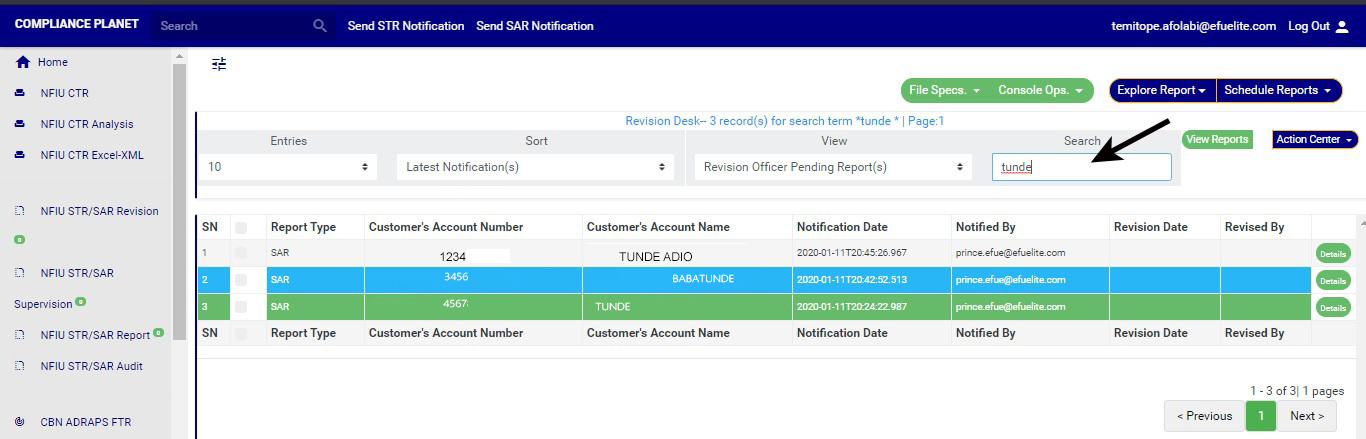The image size is (1366, 439).
Task: Click the CBN ADRAPS FTR sidebar icon
Action: tap(19, 422)
